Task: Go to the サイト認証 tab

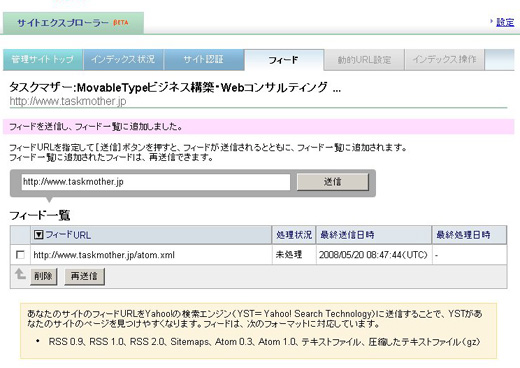Action: [204, 60]
